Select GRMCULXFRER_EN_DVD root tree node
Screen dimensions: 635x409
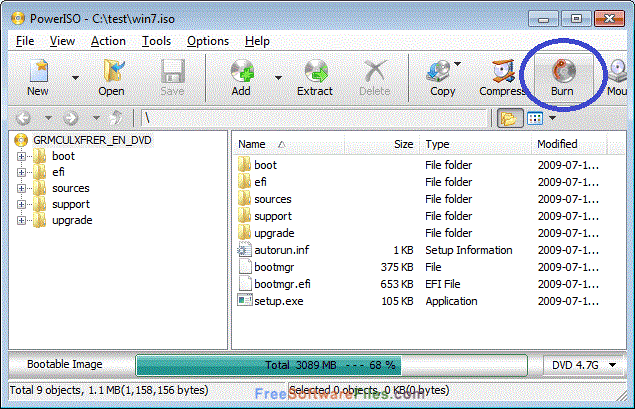tap(92, 140)
